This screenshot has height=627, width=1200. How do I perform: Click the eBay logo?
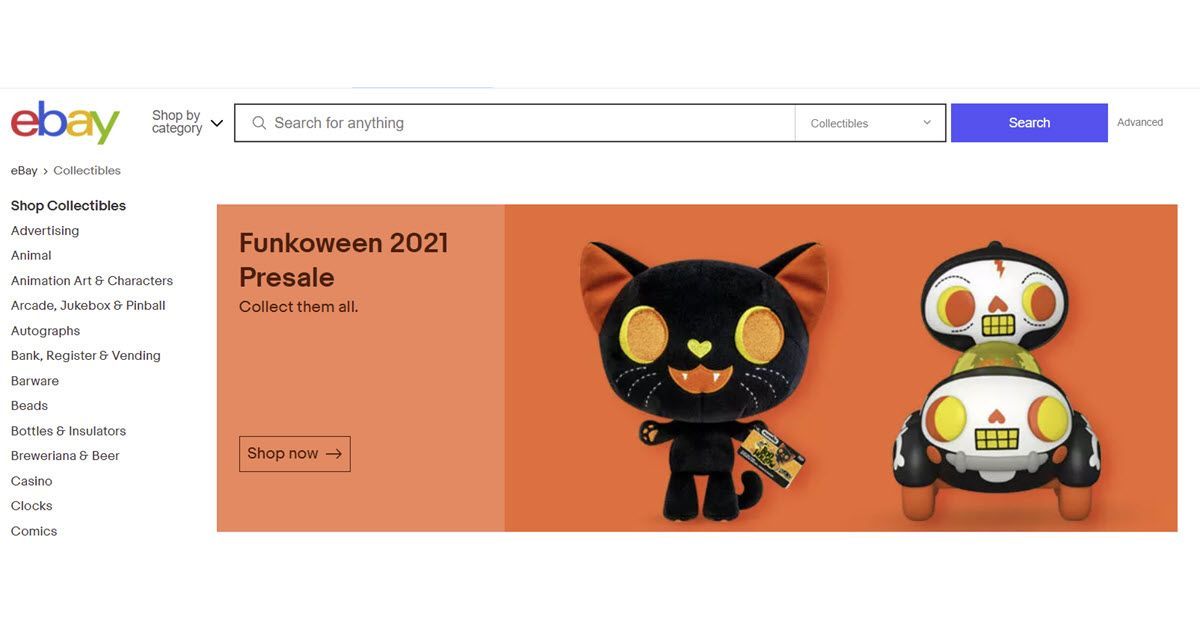65,122
